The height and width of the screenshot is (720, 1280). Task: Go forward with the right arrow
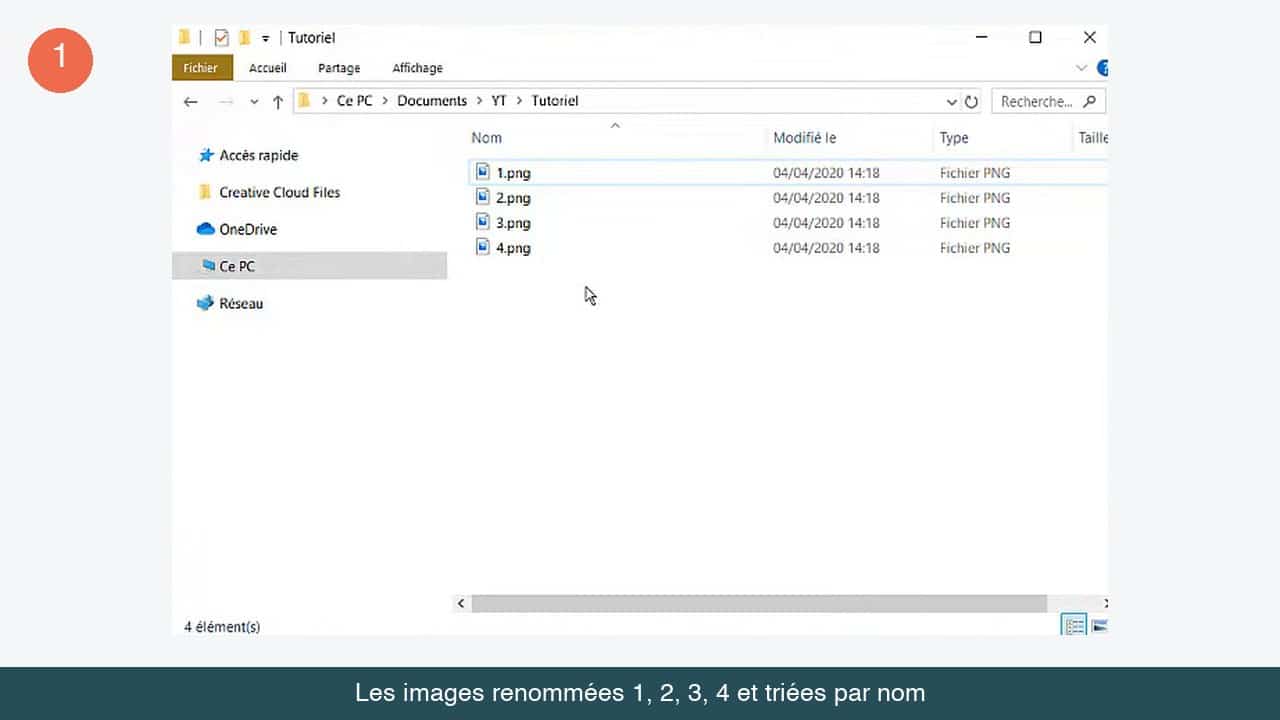point(226,101)
